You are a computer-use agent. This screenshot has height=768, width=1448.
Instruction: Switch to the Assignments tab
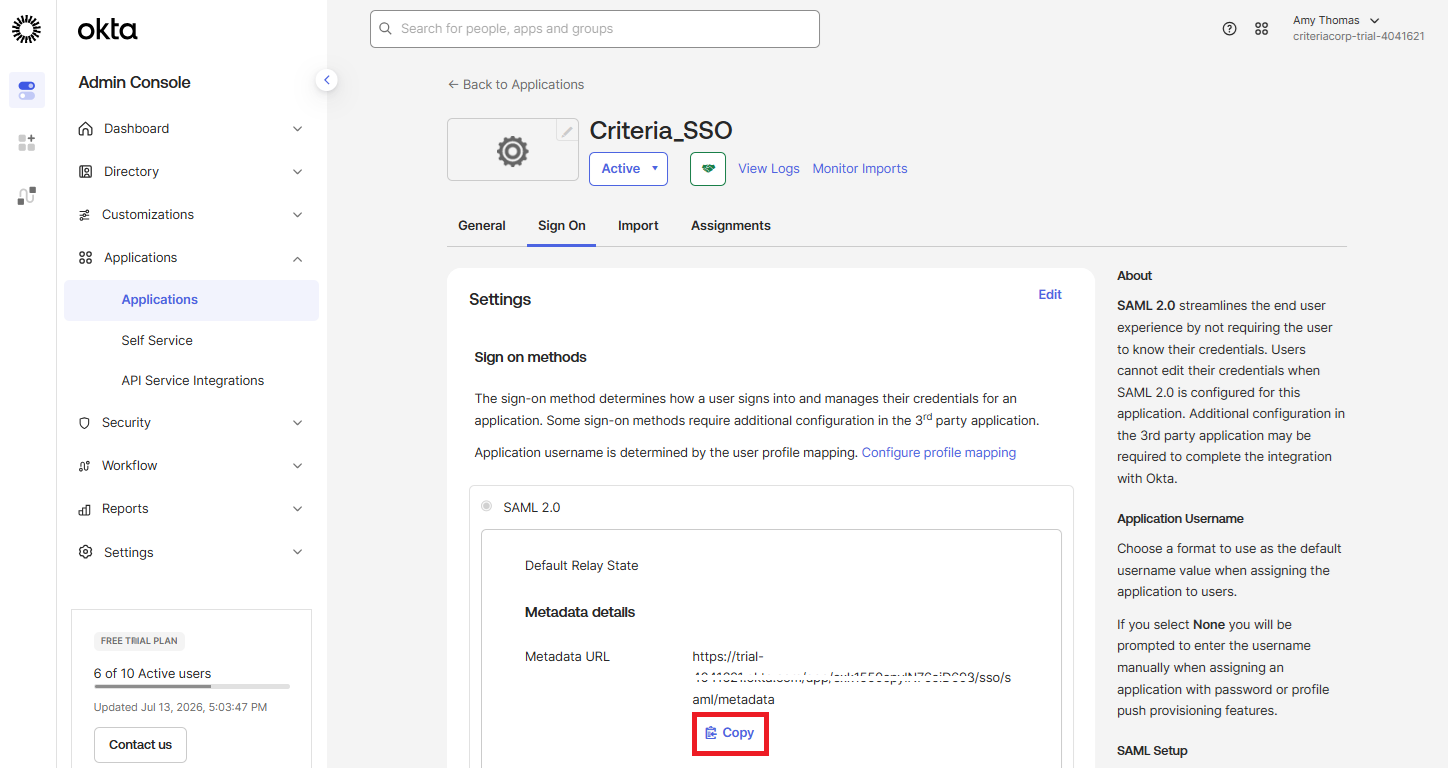pyautogui.click(x=731, y=226)
